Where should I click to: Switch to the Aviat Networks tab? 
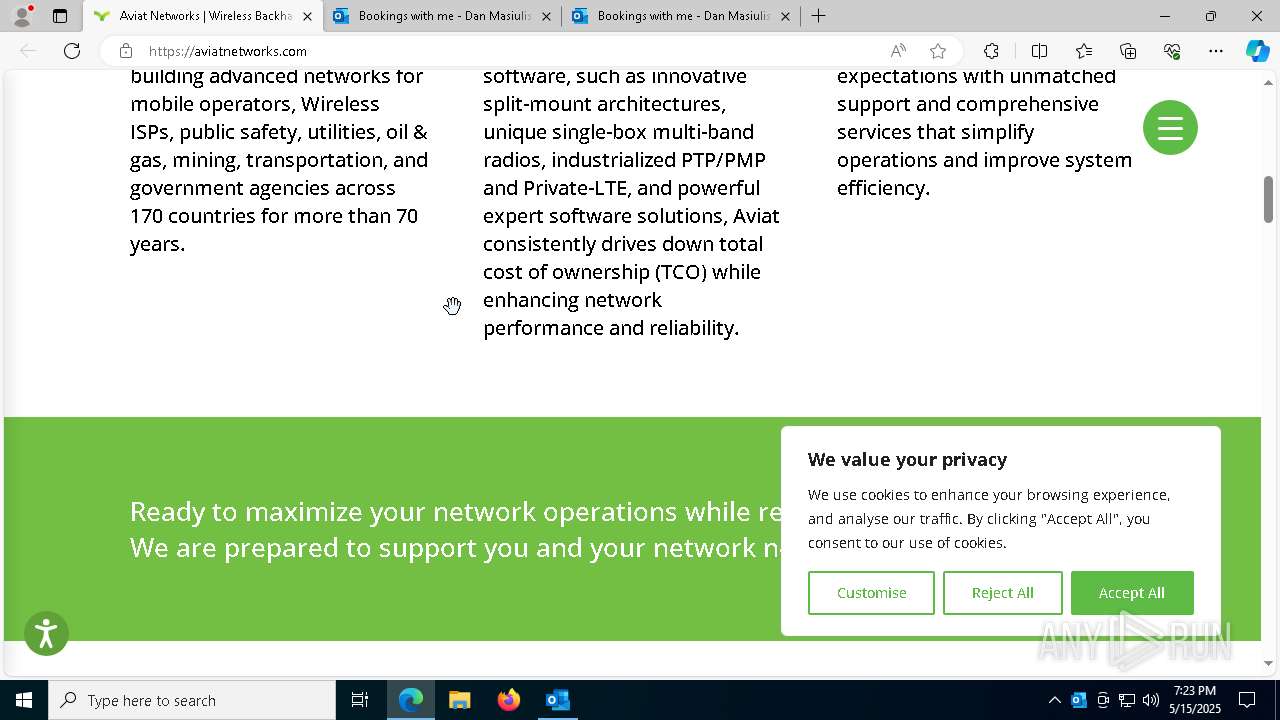click(203, 16)
